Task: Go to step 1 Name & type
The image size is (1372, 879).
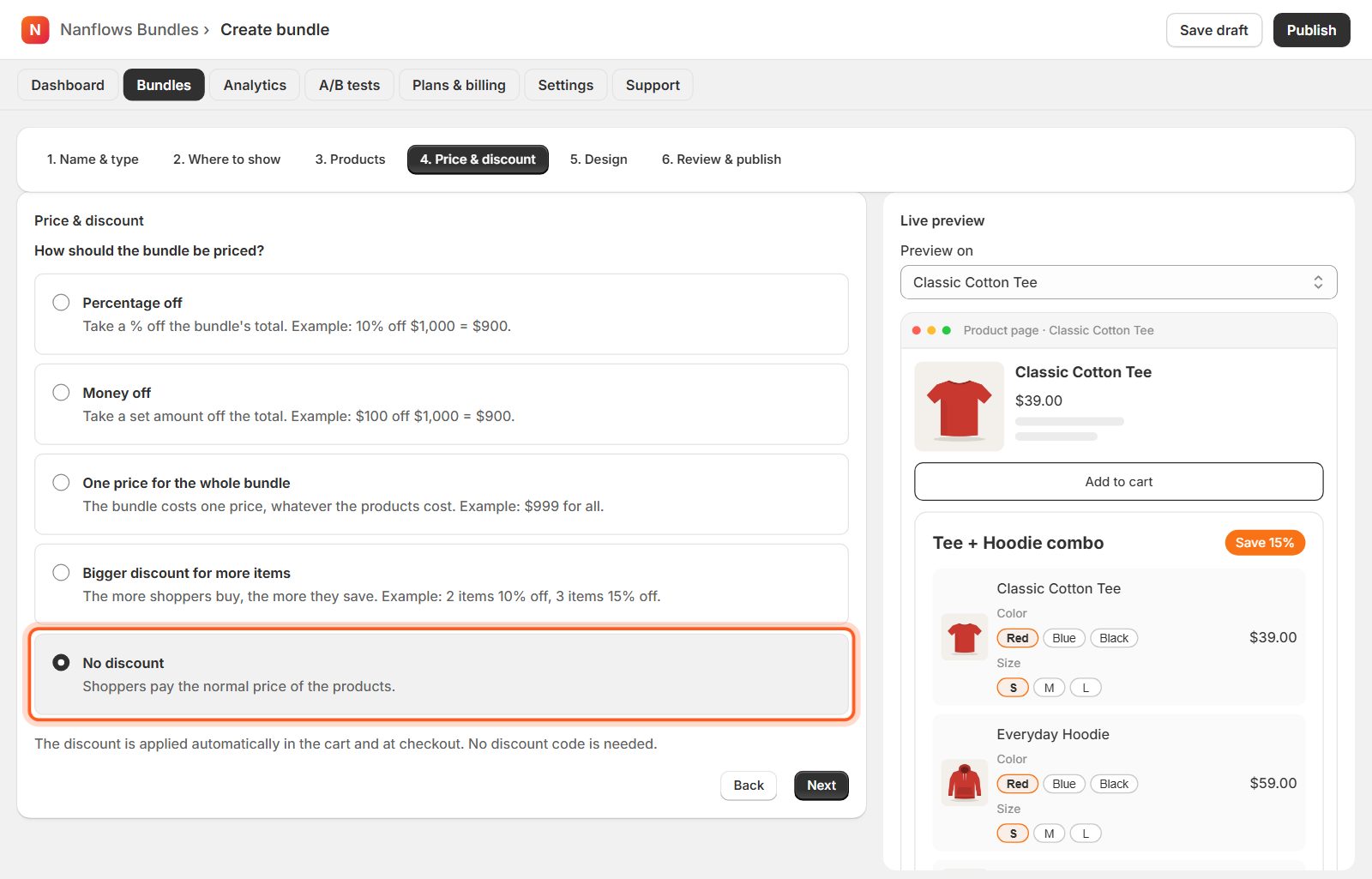Action: point(93,160)
